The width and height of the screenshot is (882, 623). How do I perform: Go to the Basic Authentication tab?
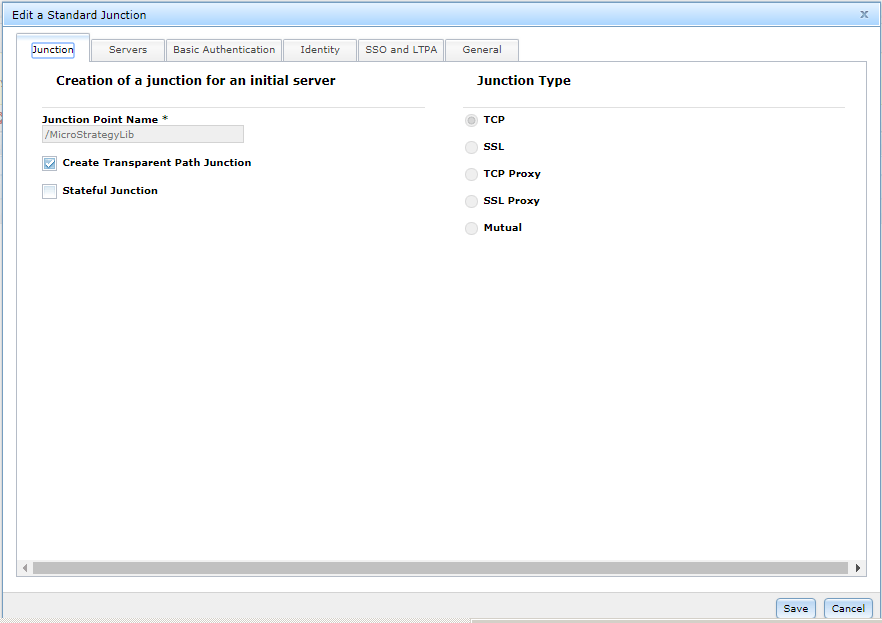tap(224, 50)
